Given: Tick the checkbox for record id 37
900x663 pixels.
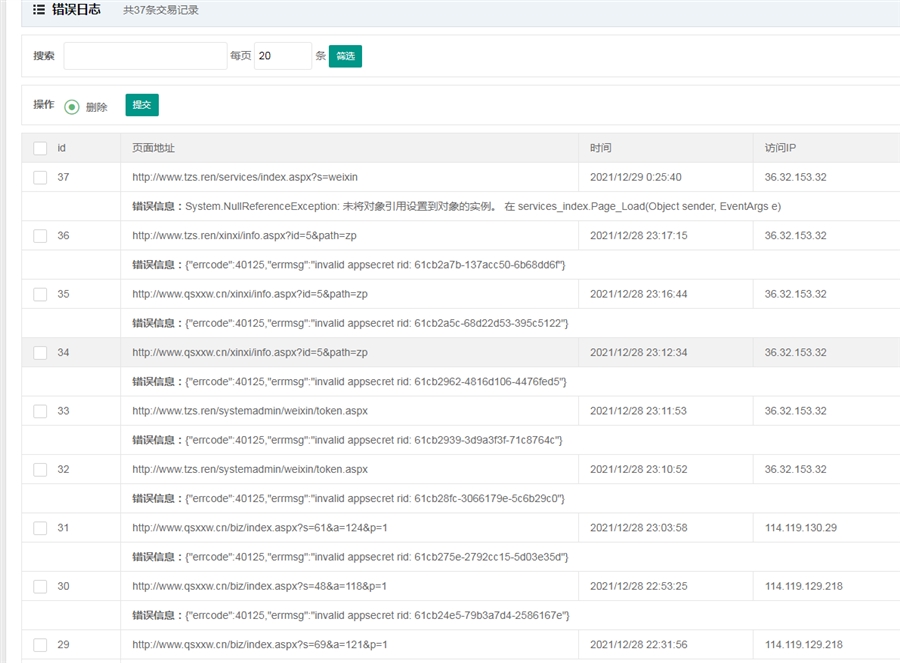Looking at the screenshot, I should click(x=40, y=177).
